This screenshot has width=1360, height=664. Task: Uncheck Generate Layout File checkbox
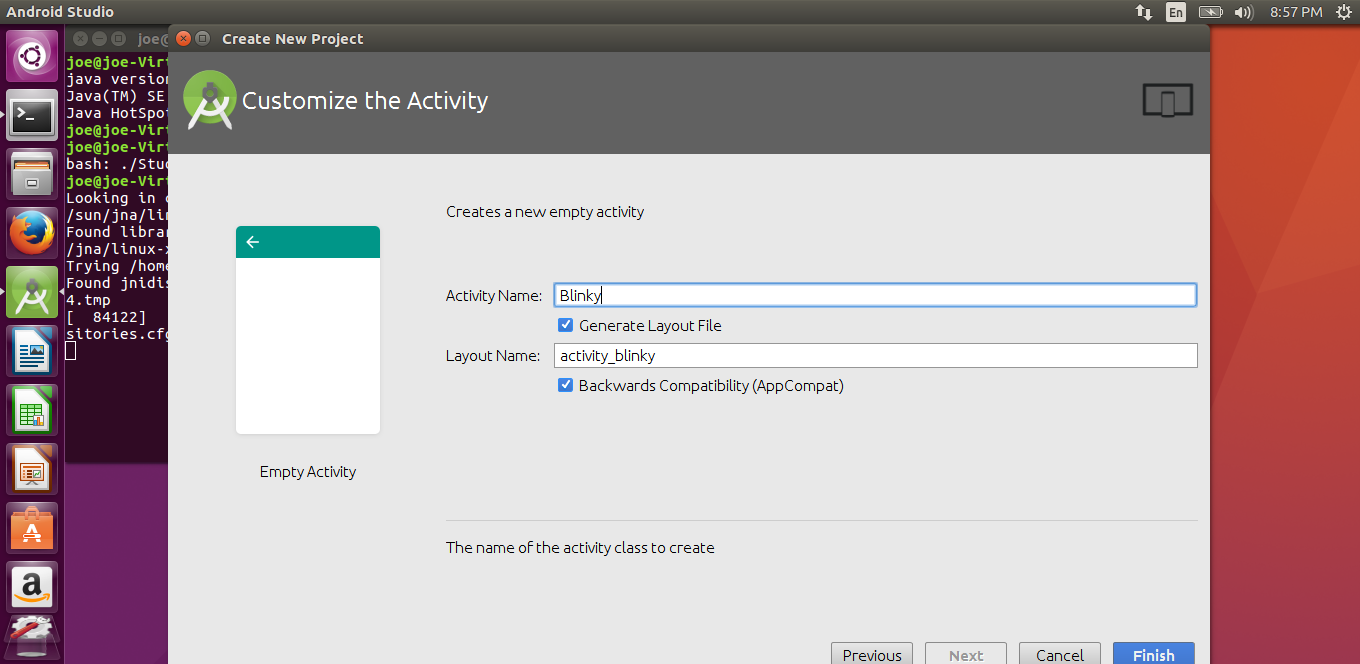pyautogui.click(x=566, y=325)
